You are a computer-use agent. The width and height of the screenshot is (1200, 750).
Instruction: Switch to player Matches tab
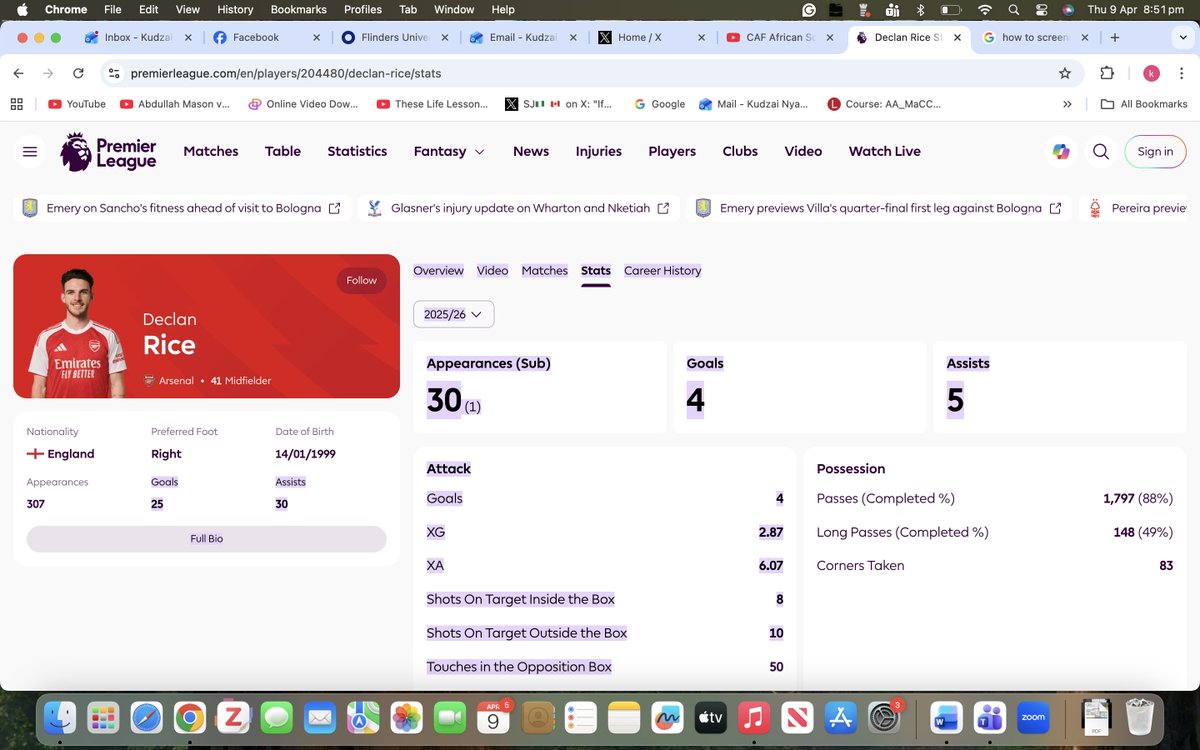pos(545,271)
